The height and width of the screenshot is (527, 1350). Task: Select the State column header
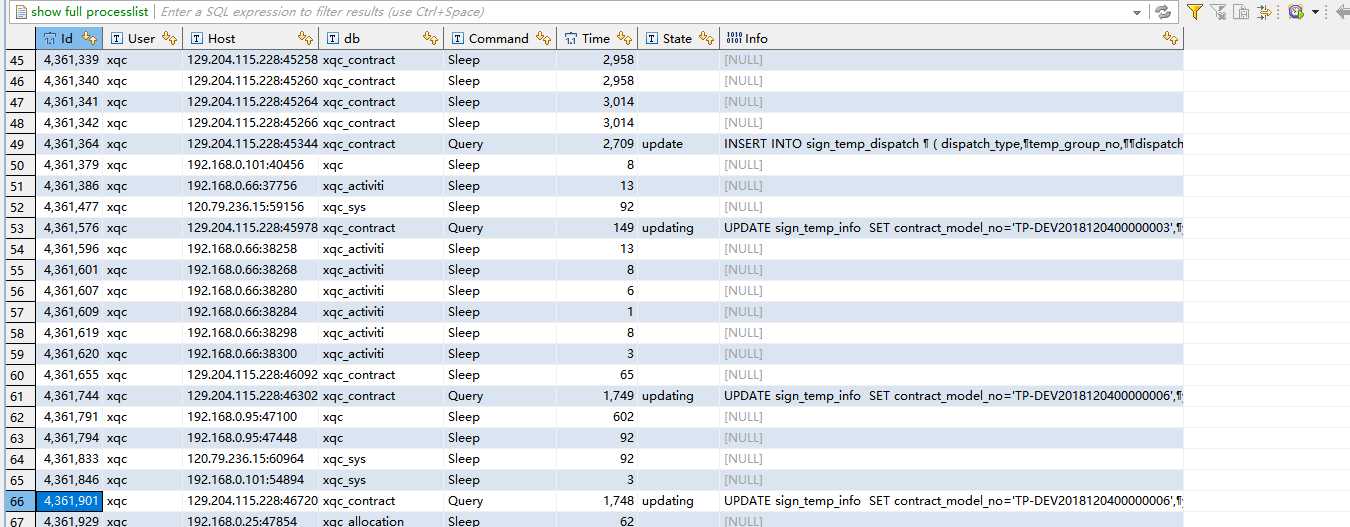(x=678, y=38)
